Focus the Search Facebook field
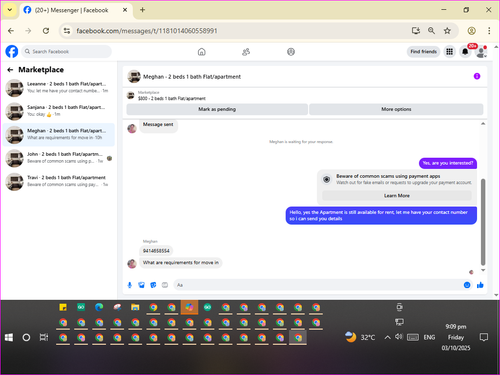The width and height of the screenshot is (500, 375). (x=67, y=52)
